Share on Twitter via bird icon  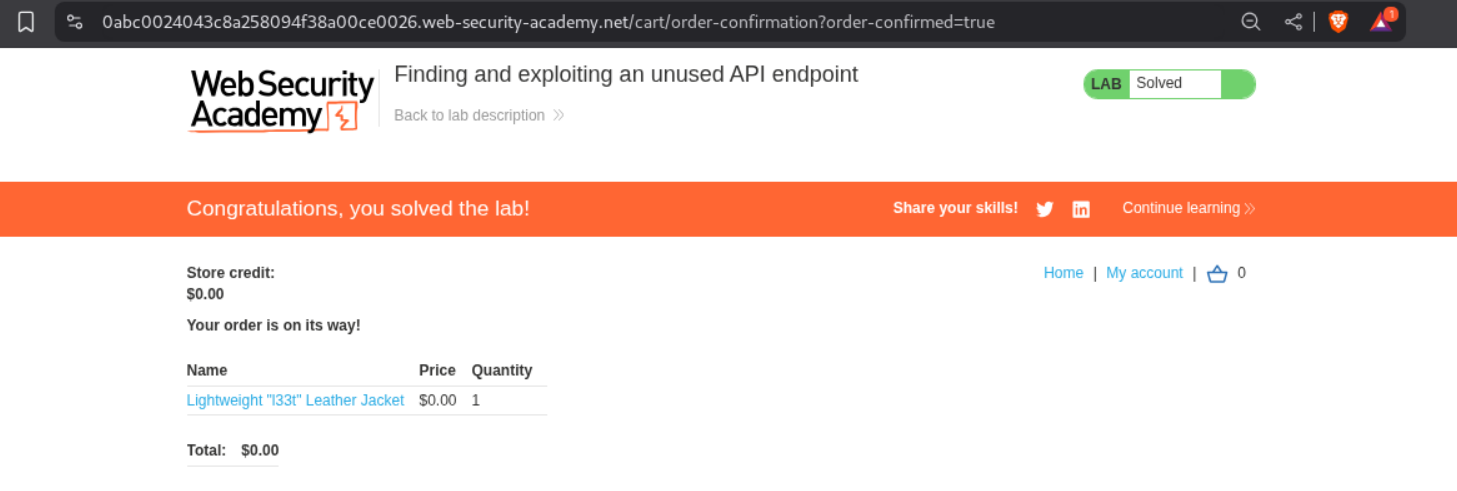point(1045,209)
